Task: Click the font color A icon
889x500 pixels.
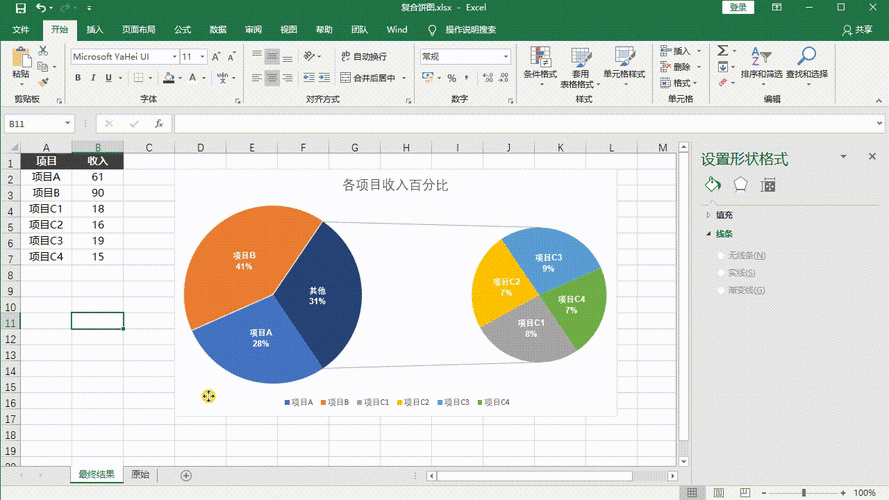Action: pyautogui.click(x=193, y=78)
